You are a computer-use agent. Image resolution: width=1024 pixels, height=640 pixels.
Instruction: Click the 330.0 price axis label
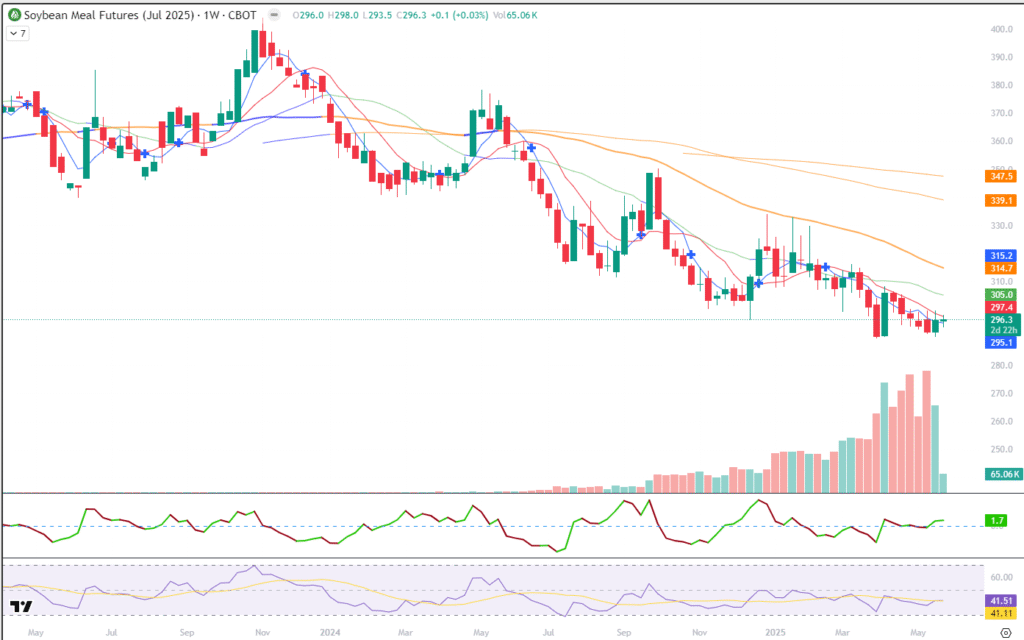coord(1001,226)
